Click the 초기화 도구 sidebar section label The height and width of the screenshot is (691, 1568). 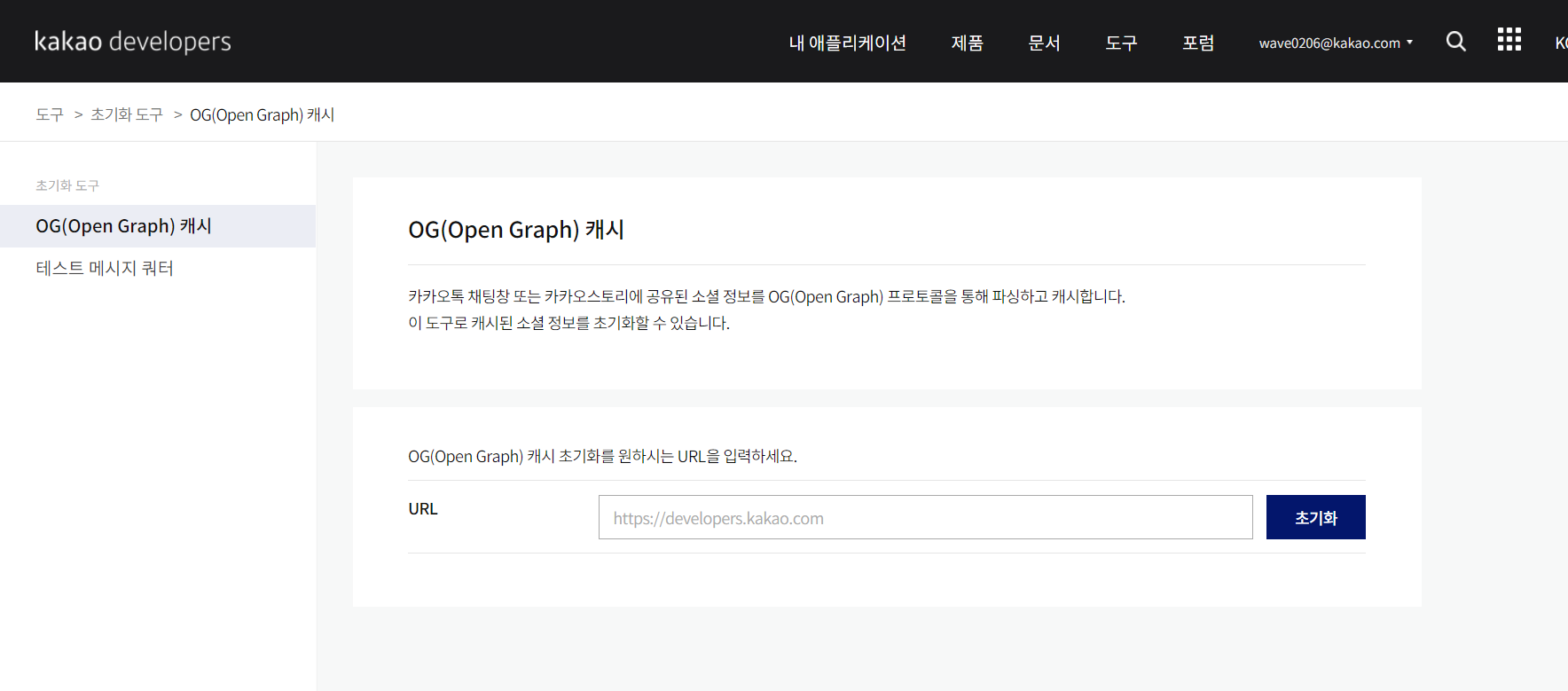(x=67, y=185)
